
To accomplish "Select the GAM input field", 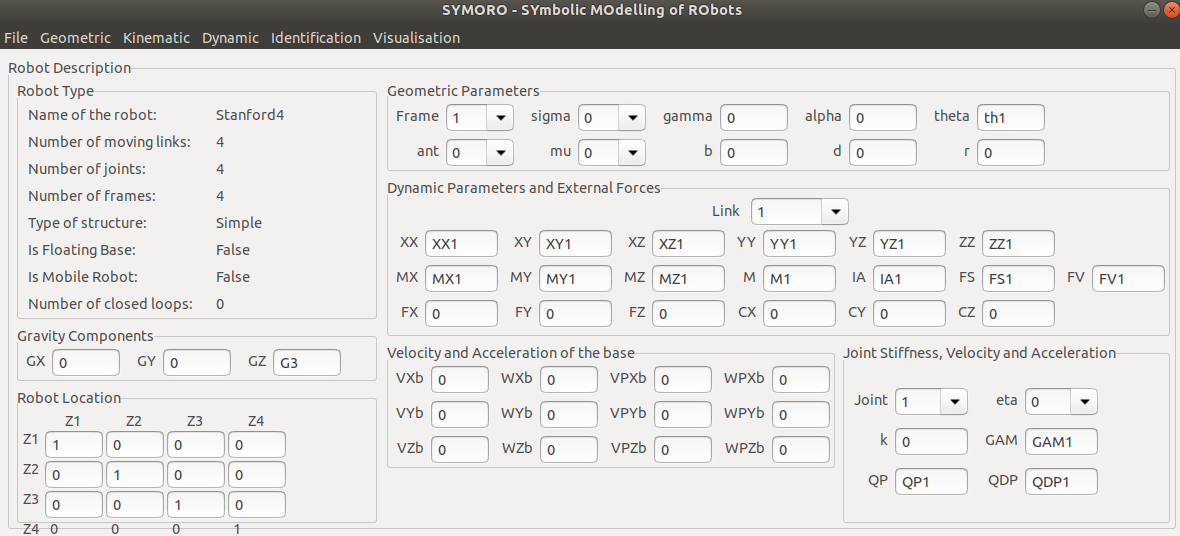I will (x=1061, y=442).
